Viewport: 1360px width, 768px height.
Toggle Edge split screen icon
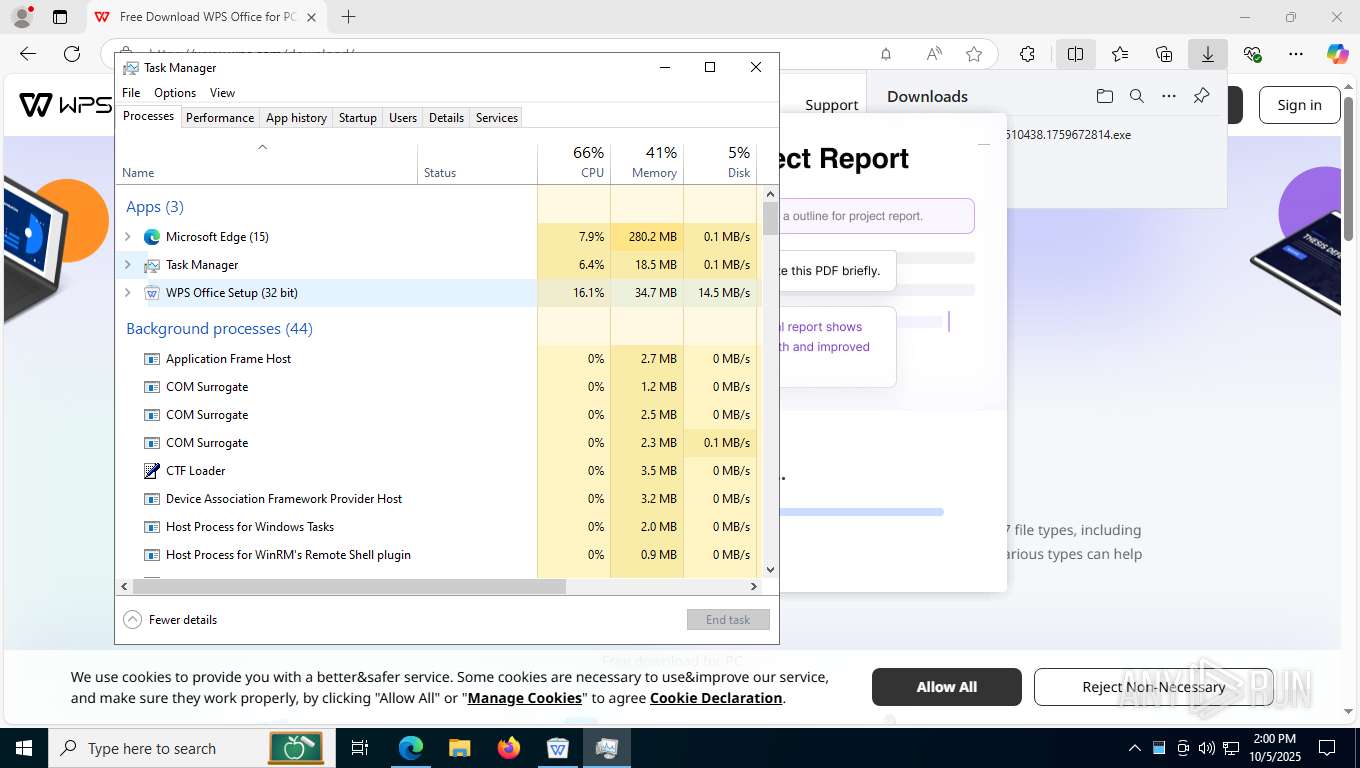1076,54
